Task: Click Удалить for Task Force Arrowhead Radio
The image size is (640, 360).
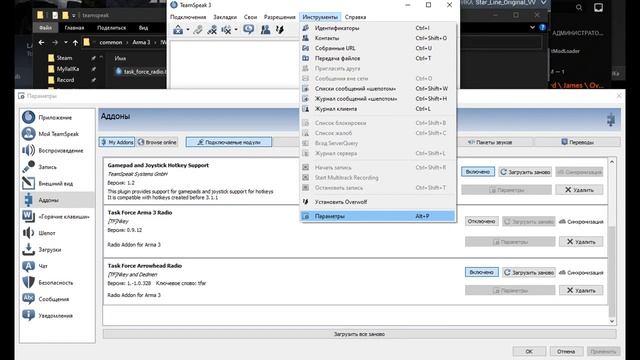Action: (581, 290)
